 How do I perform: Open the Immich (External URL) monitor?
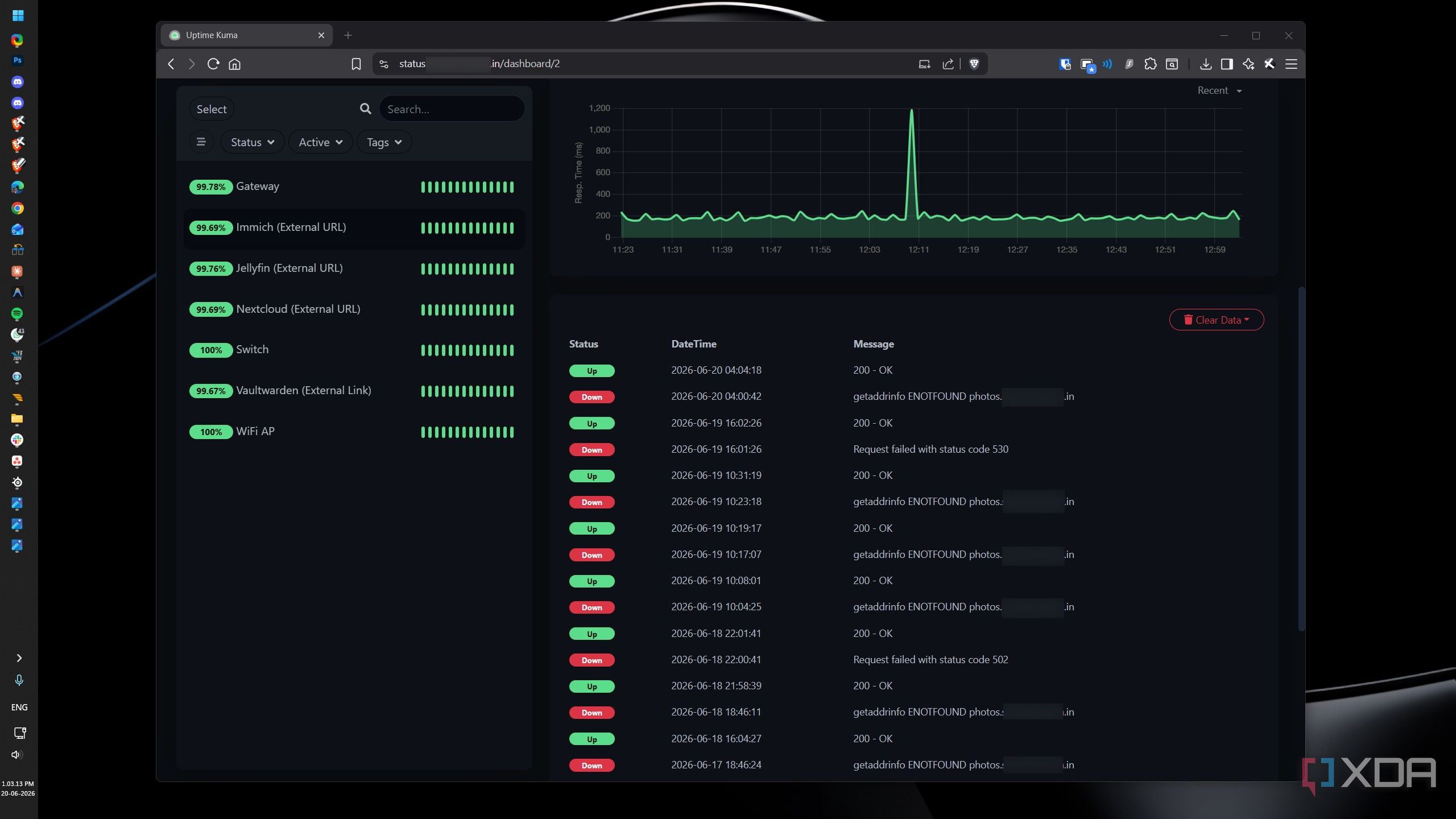pyautogui.click(x=354, y=227)
